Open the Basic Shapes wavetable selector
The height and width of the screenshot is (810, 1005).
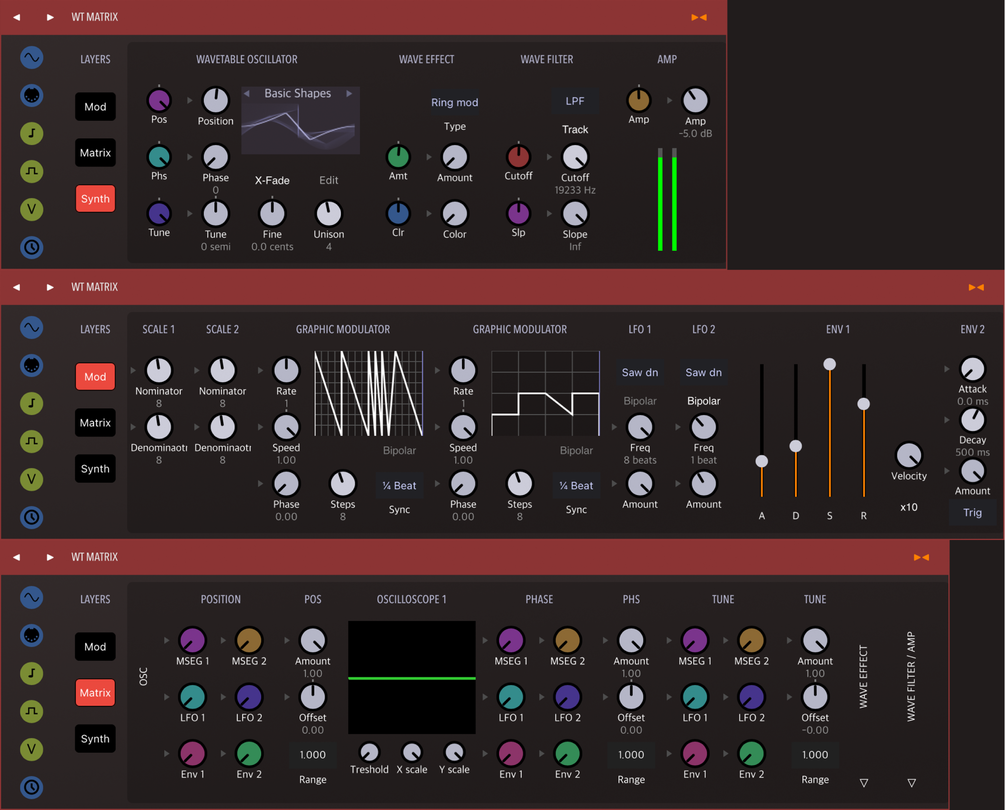(299, 93)
